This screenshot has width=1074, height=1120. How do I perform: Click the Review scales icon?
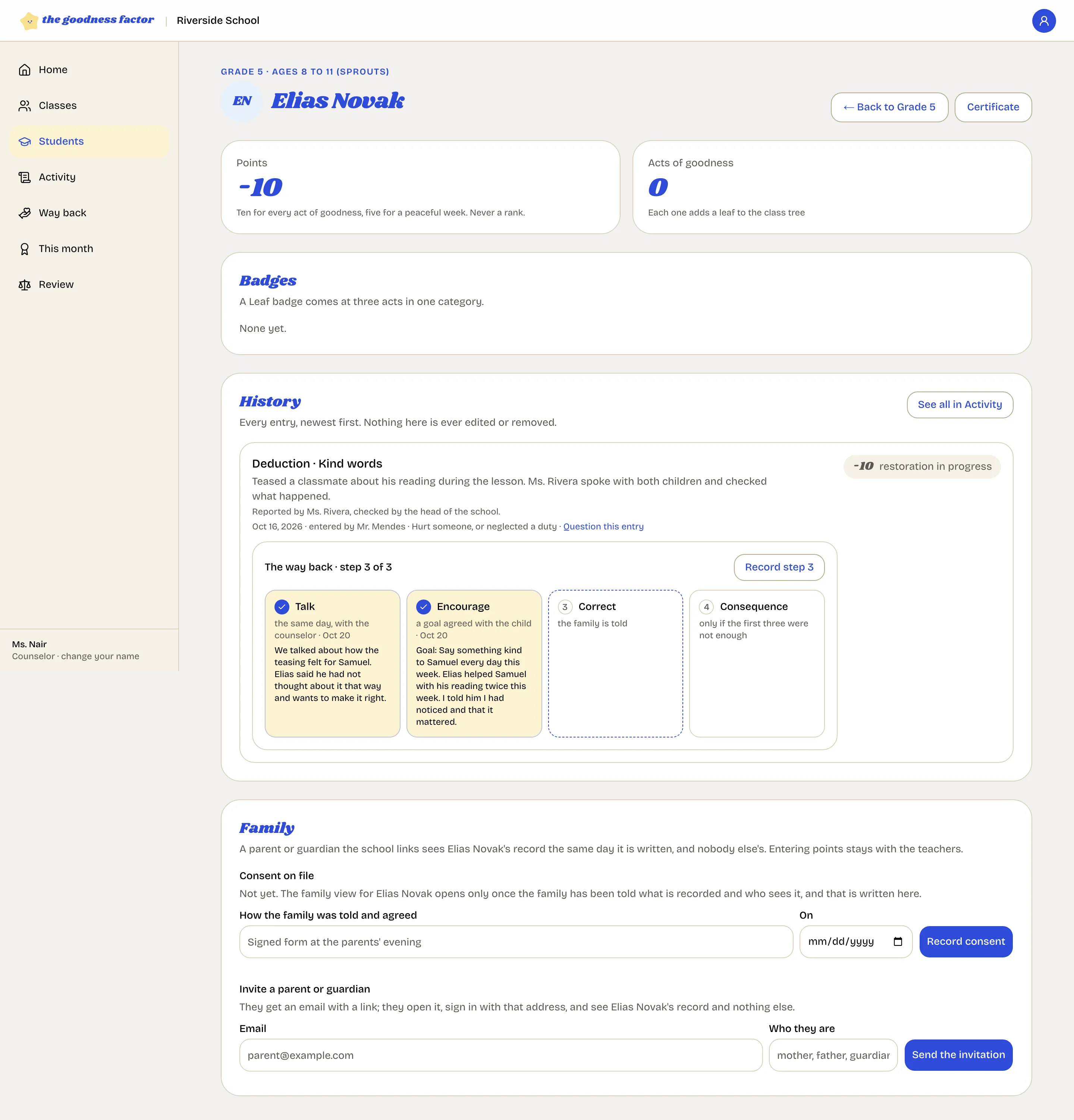[25, 284]
